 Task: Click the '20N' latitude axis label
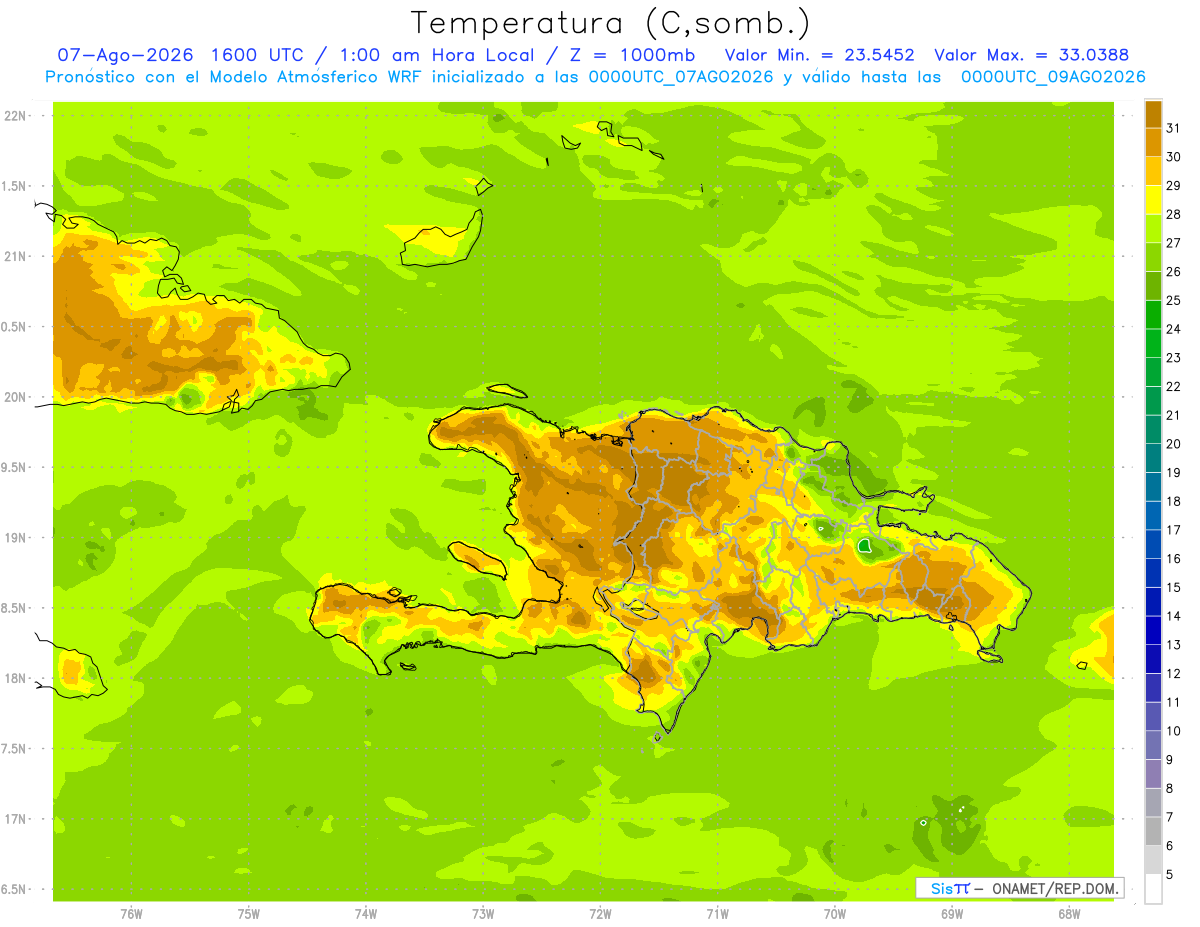click(17, 397)
